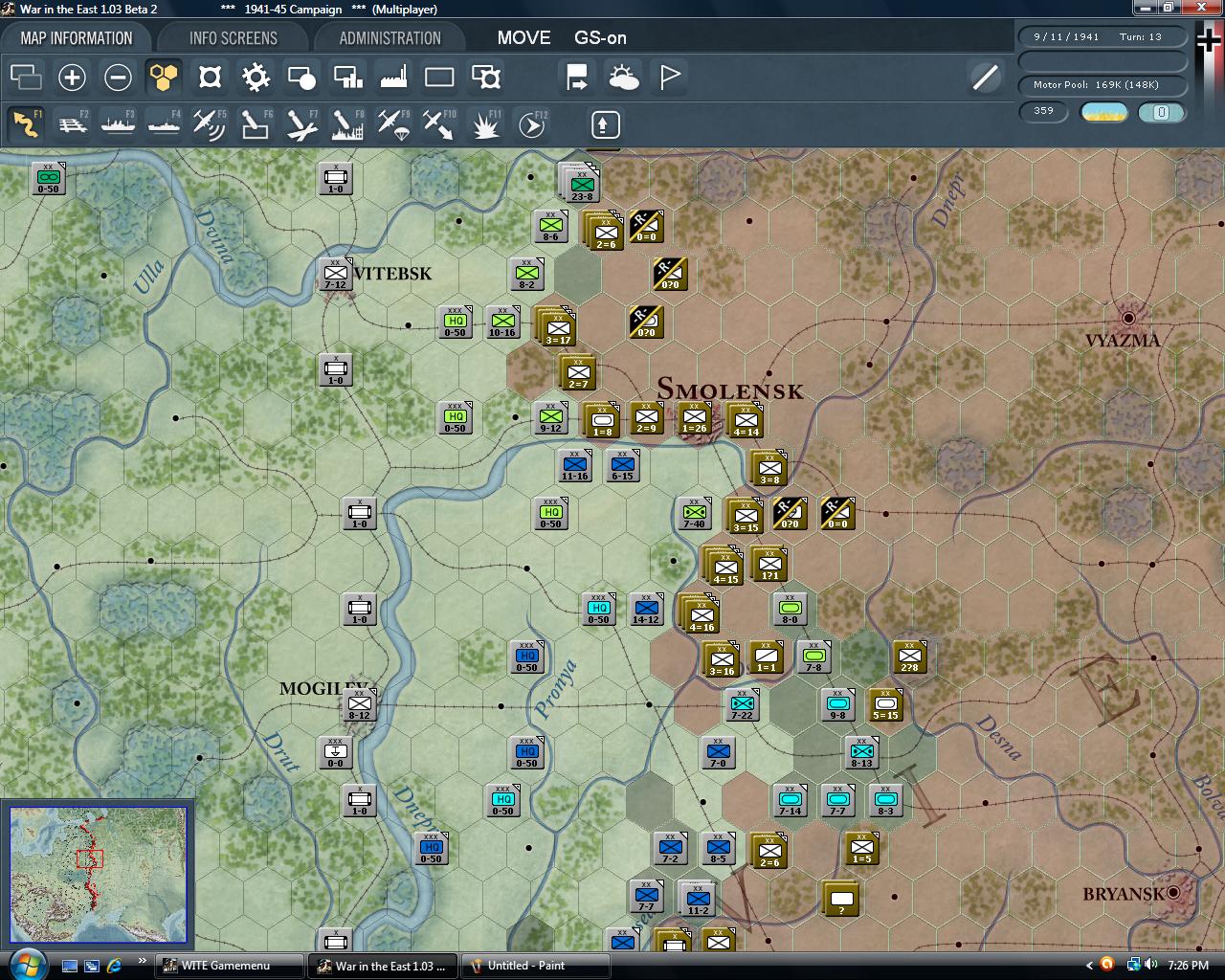Zoom in the map with the plus icon

(x=72, y=77)
